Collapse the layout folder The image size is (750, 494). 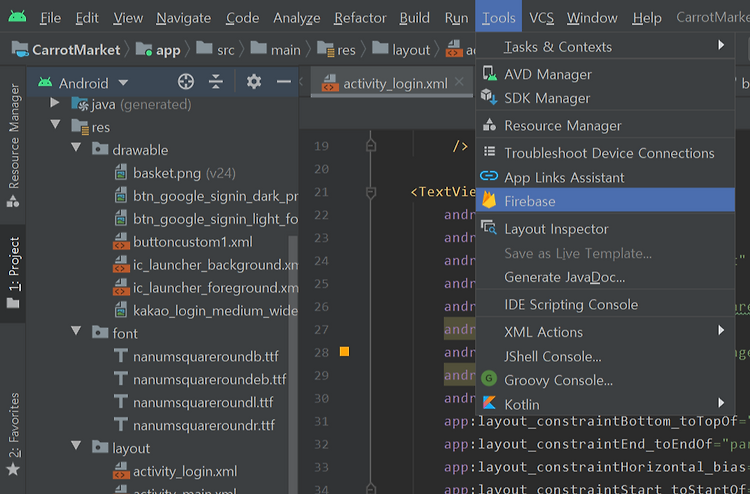(x=76, y=445)
